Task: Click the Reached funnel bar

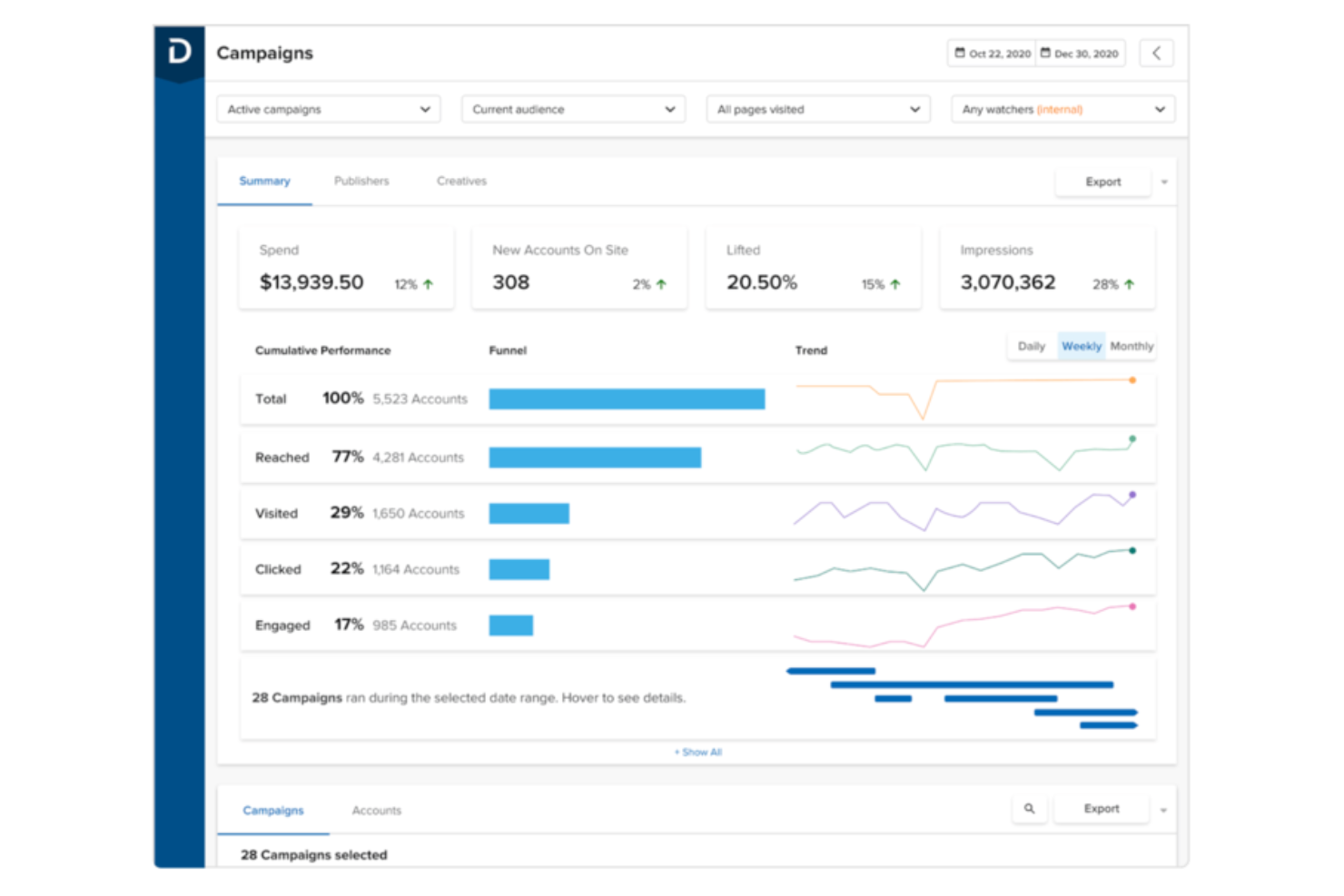Action: [x=595, y=458]
